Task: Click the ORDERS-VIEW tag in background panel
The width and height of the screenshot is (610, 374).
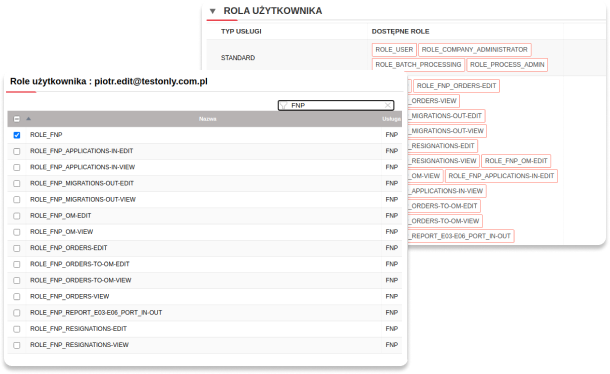Action: coord(433,101)
